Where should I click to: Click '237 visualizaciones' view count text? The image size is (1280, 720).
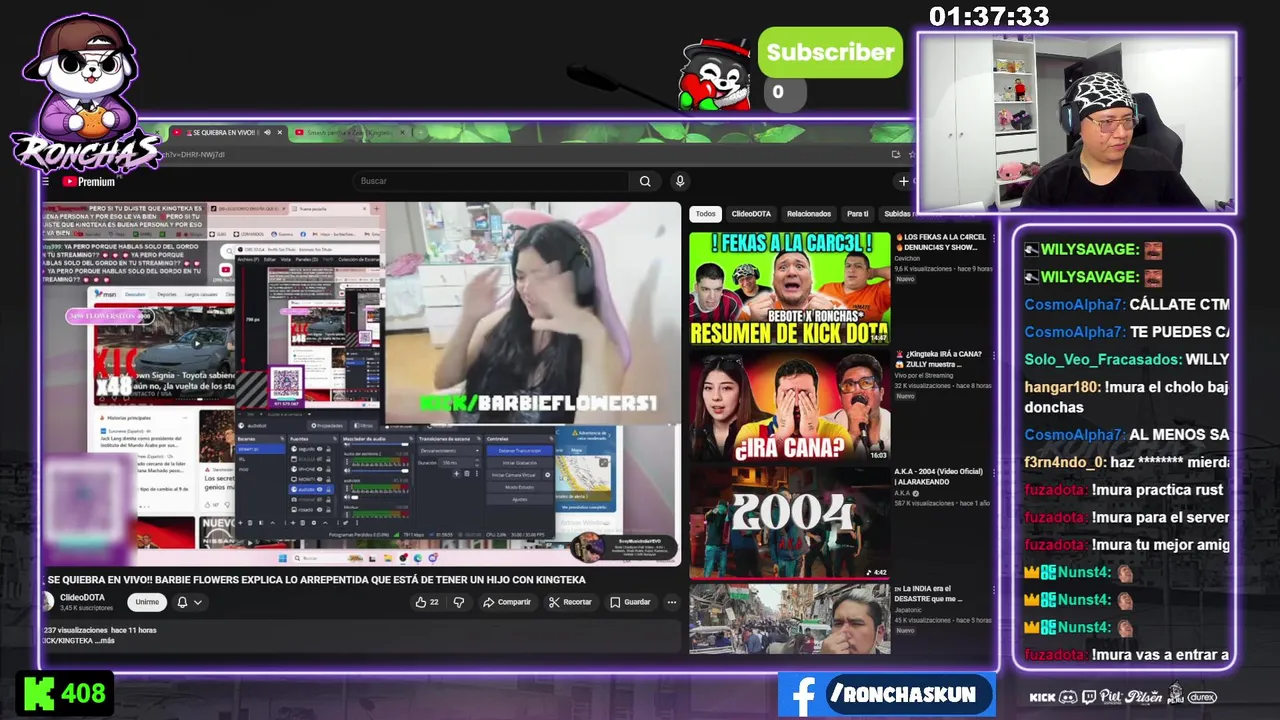[x=75, y=630]
